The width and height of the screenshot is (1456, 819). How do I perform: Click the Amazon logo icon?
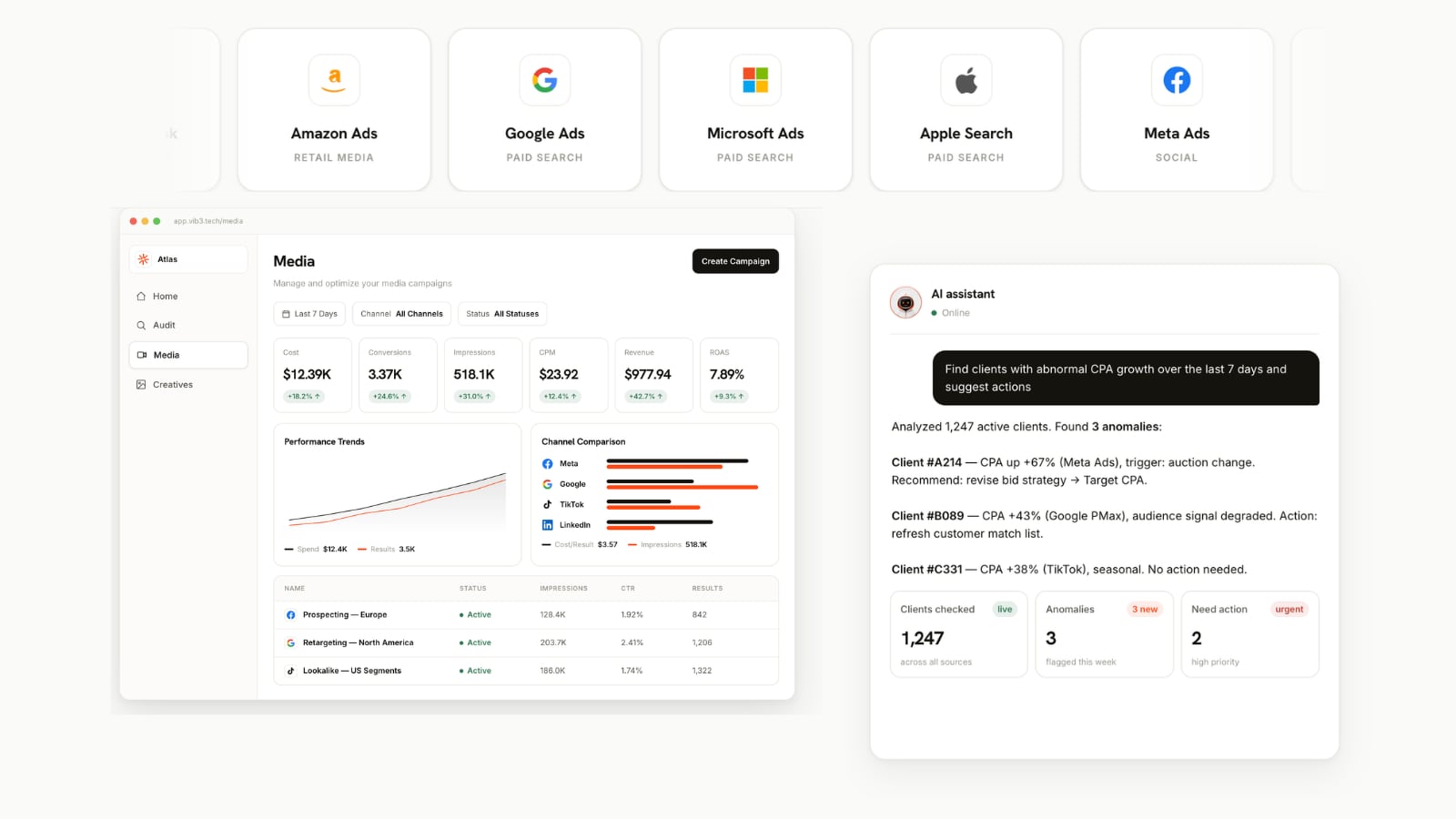[x=334, y=80]
